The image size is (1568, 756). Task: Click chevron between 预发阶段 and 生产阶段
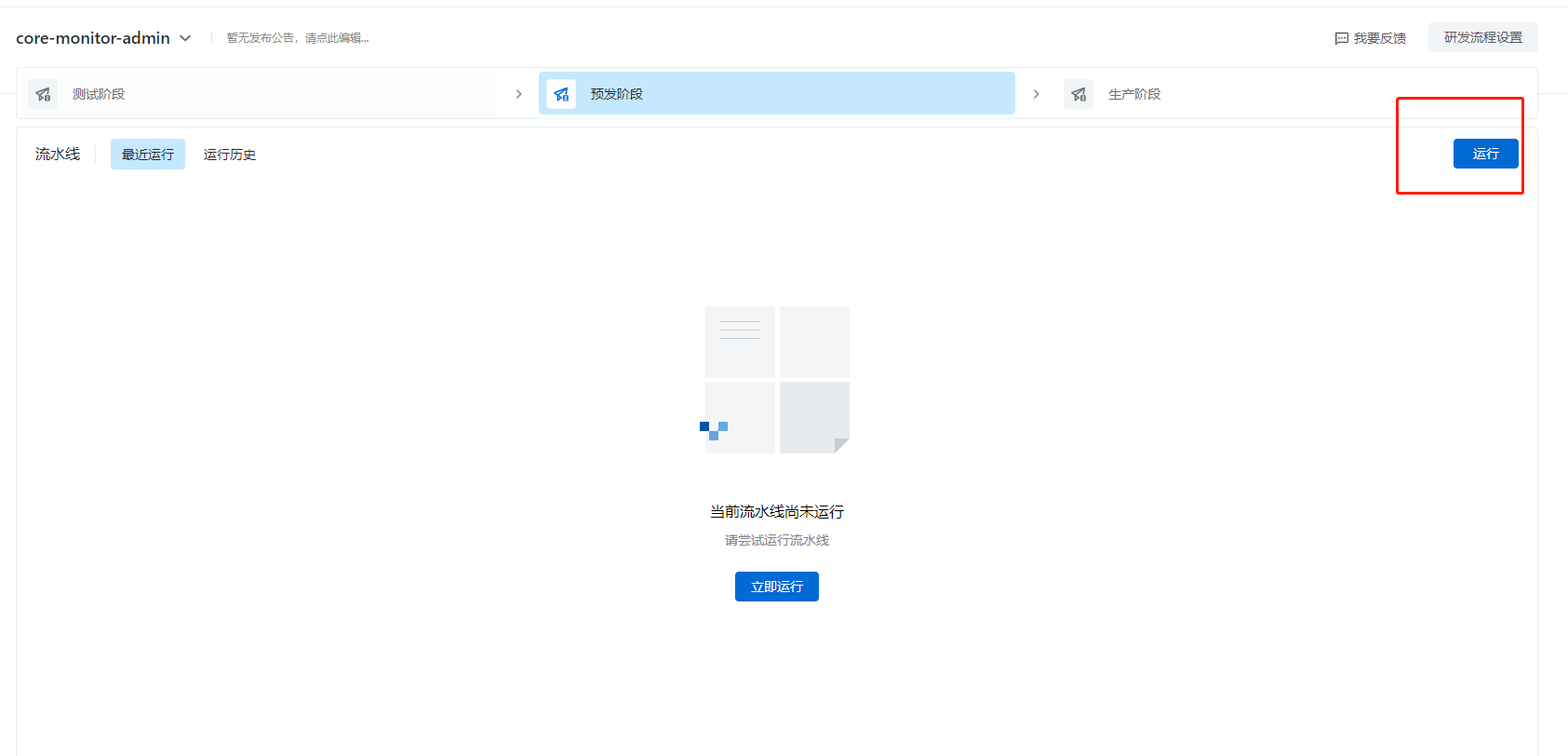1036,94
